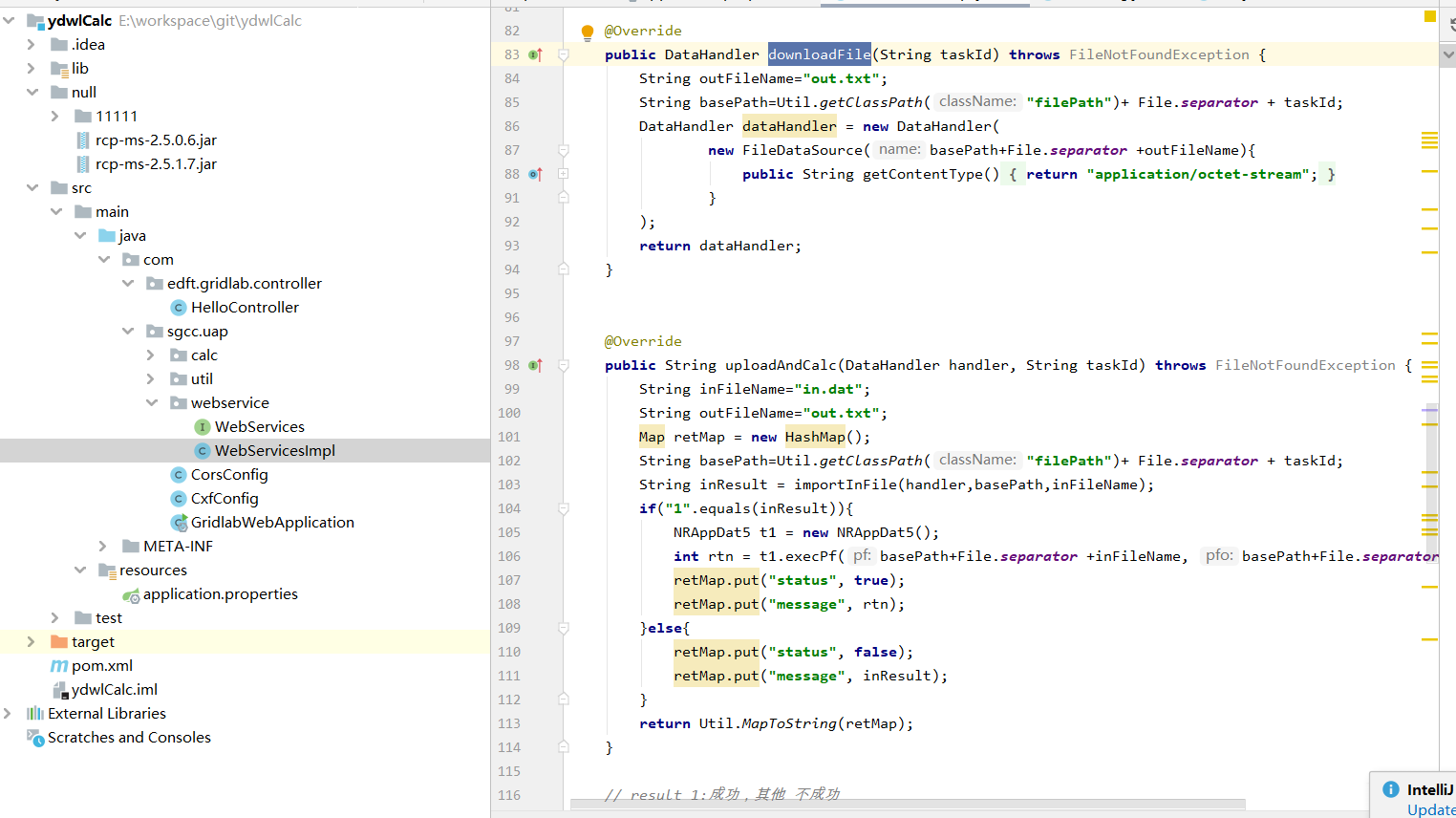Collapse the com package

click(103, 259)
